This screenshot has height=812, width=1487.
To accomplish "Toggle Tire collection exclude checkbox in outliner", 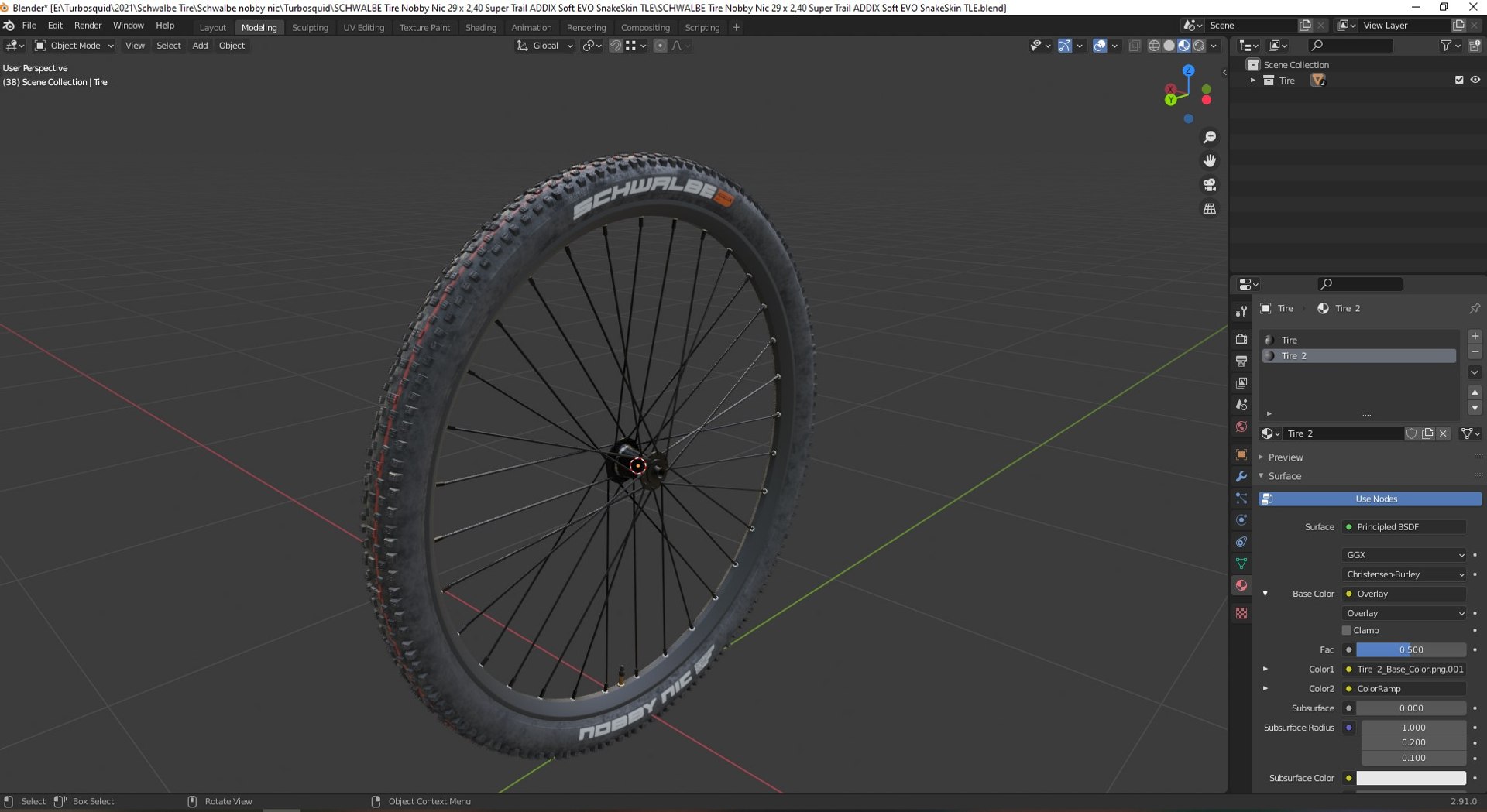I will click(x=1459, y=80).
